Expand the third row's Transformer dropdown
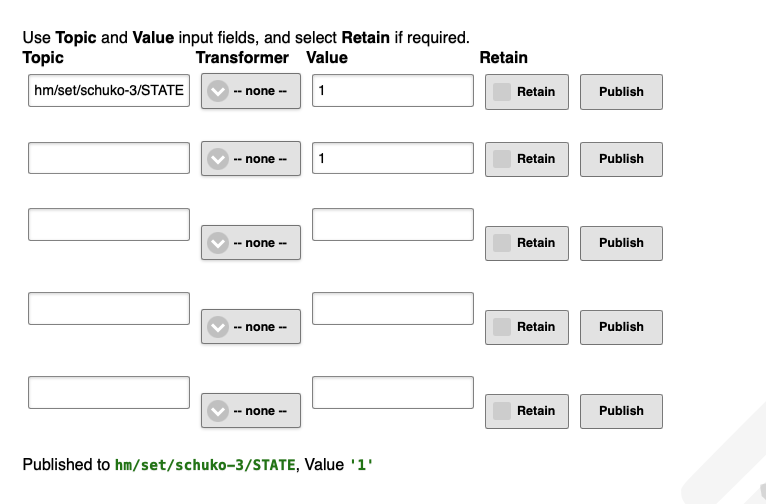Image resolution: width=766 pixels, height=504 pixels. (x=251, y=243)
